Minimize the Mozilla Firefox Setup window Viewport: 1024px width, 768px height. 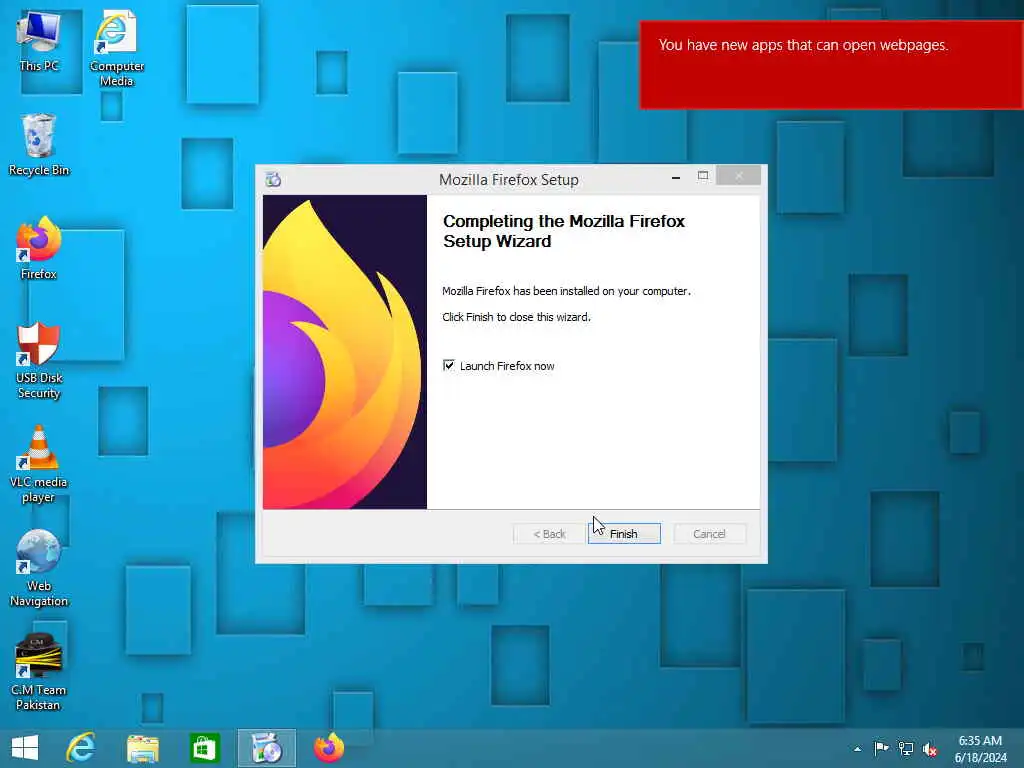click(676, 176)
